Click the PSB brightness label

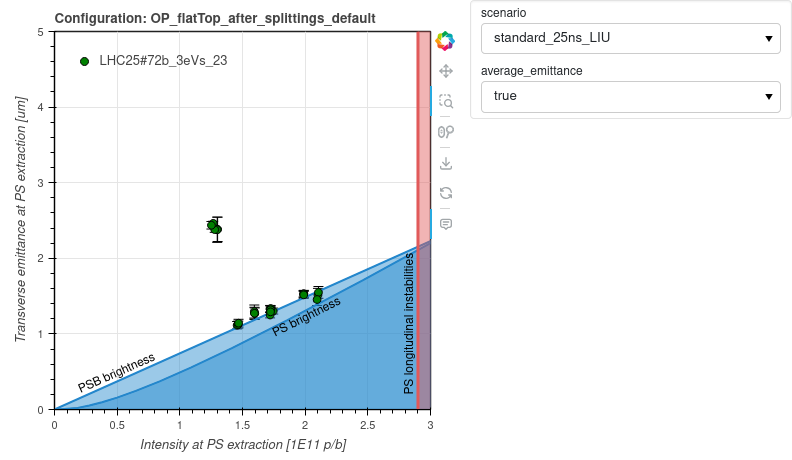click(117, 372)
